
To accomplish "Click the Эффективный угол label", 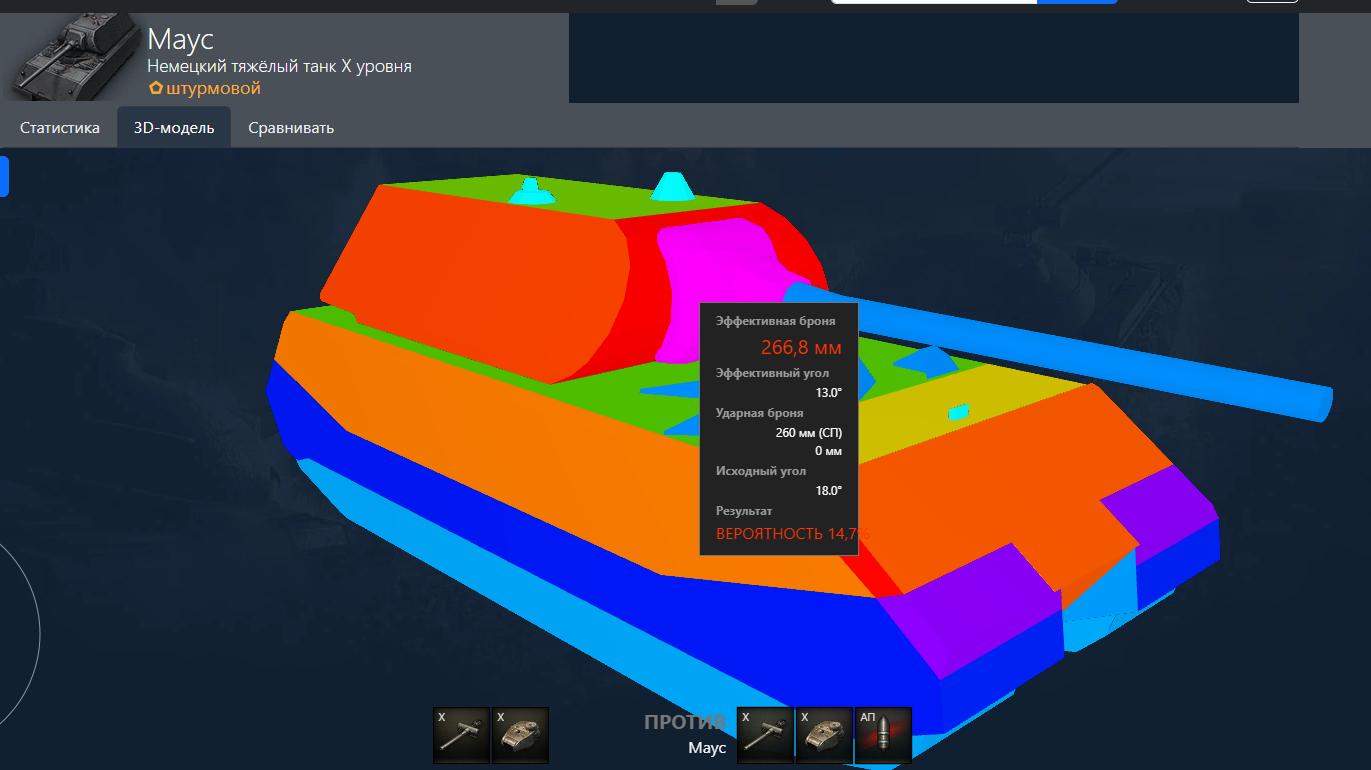I will coord(772,373).
